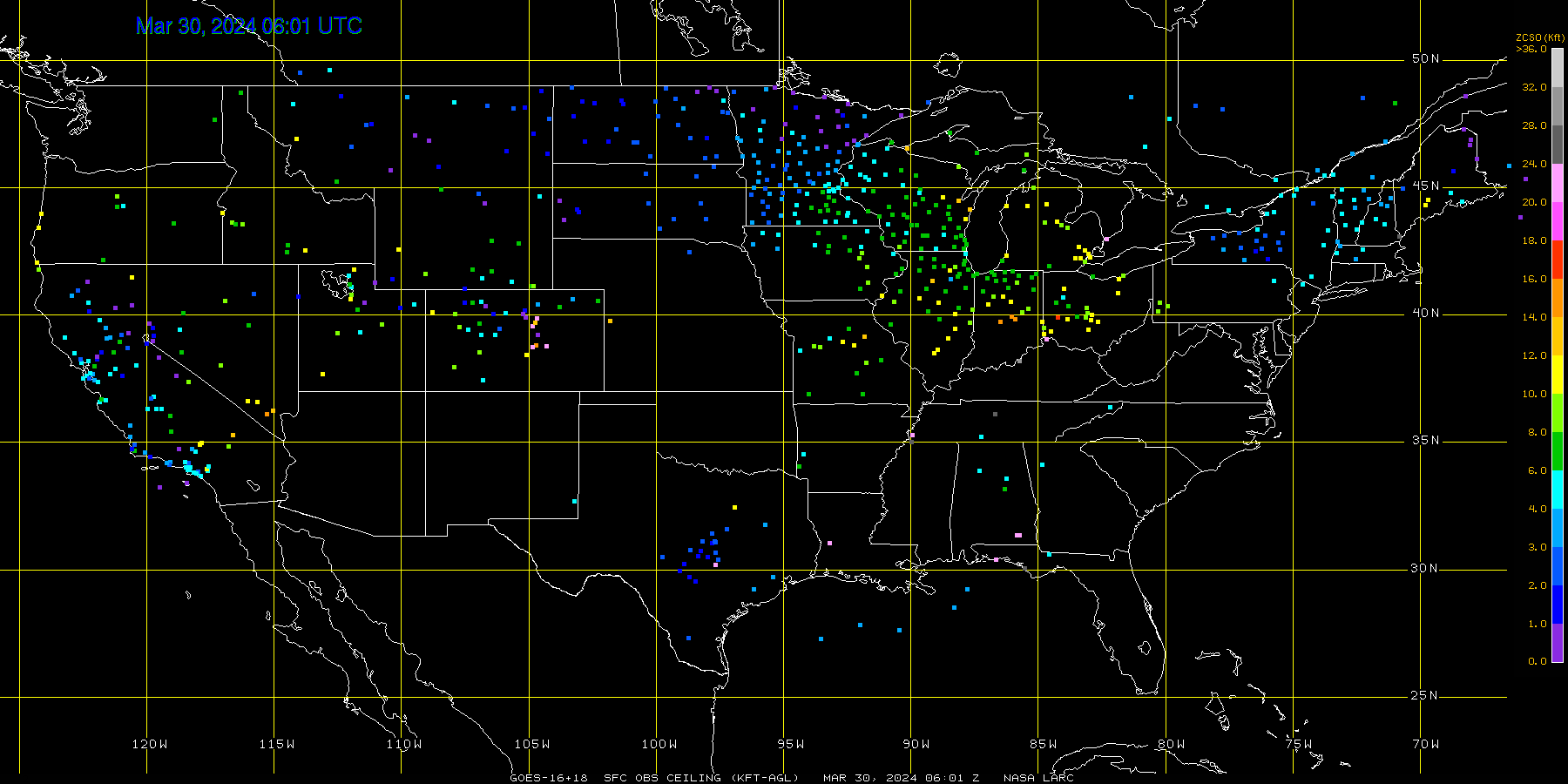Viewport: 1568px width, 784px height.
Task: Click the light pink 20.0–24.0 colorbar segment
Action: point(1558,183)
